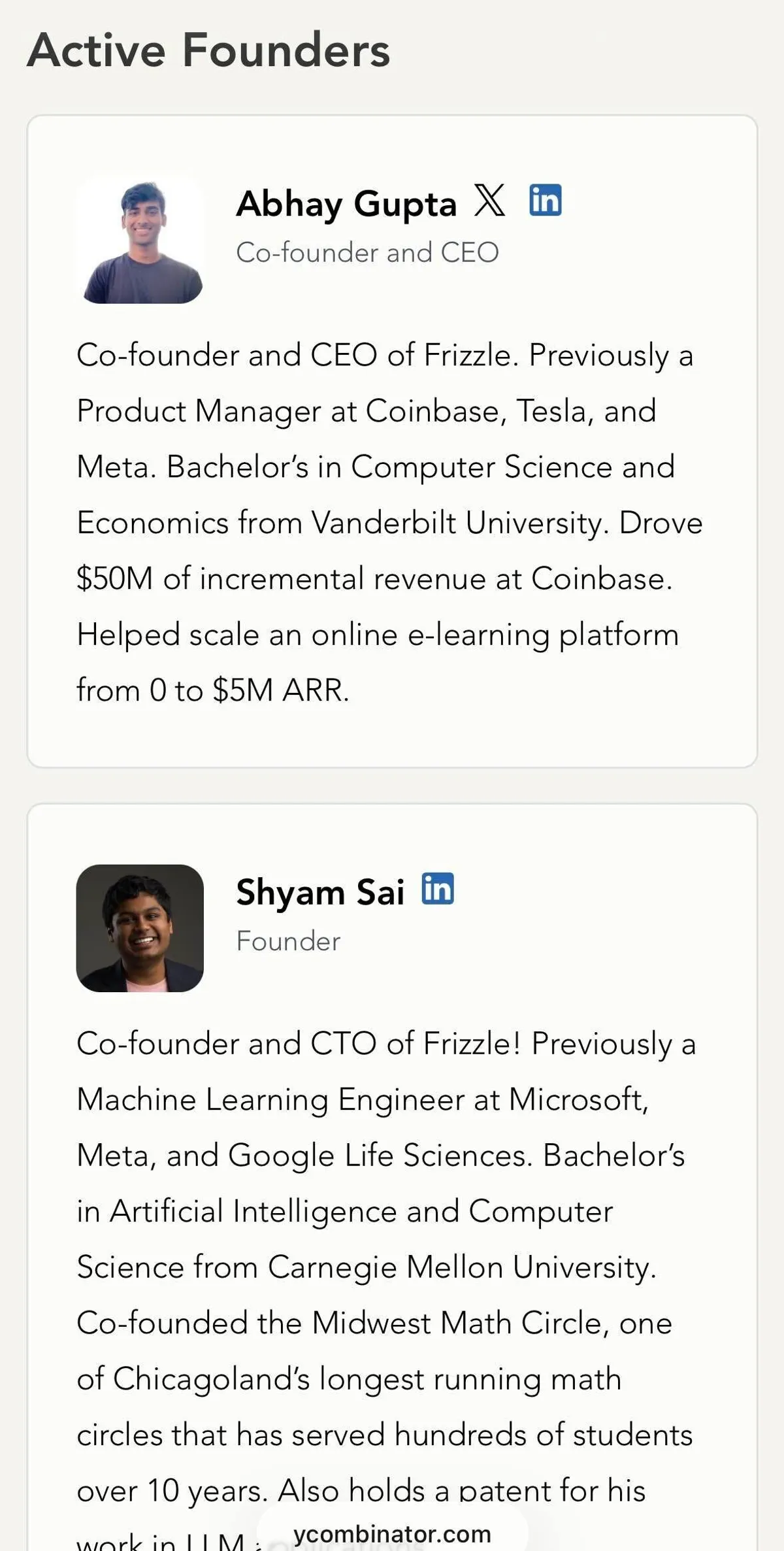Tap the ycombinator.com address bar
The height and width of the screenshot is (1551, 784).
coord(392,1533)
